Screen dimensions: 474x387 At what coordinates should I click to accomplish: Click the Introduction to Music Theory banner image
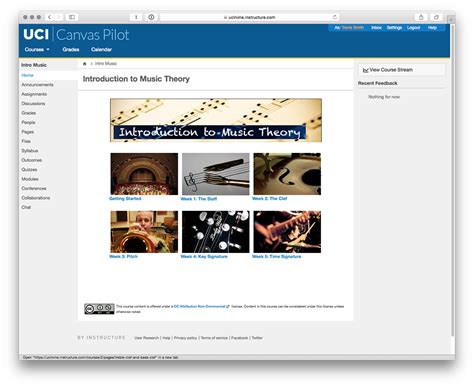(x=216, y=120)
